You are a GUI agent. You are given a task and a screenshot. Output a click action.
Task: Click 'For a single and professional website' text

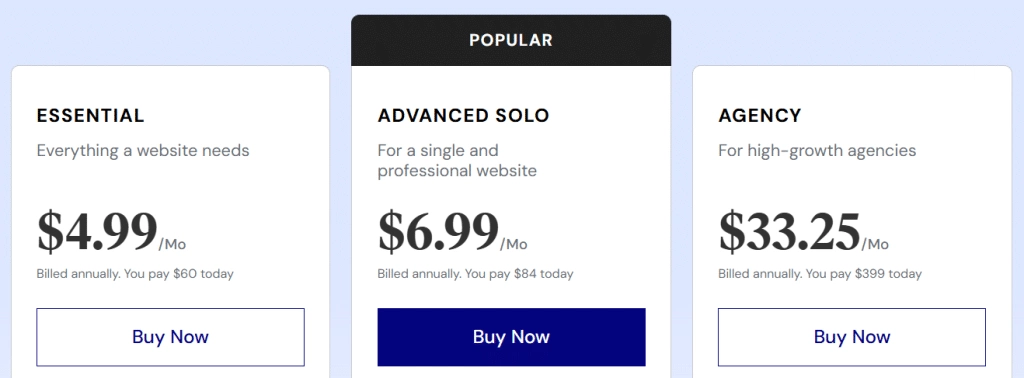457,161
